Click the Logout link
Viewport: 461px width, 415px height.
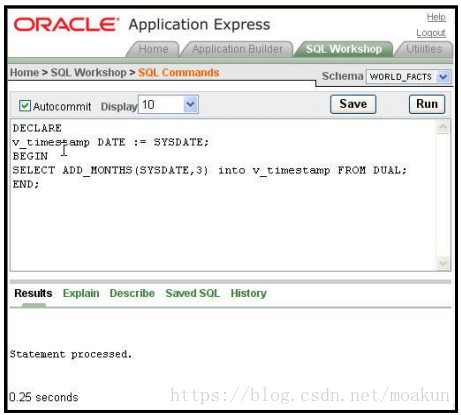click(431, 33)
